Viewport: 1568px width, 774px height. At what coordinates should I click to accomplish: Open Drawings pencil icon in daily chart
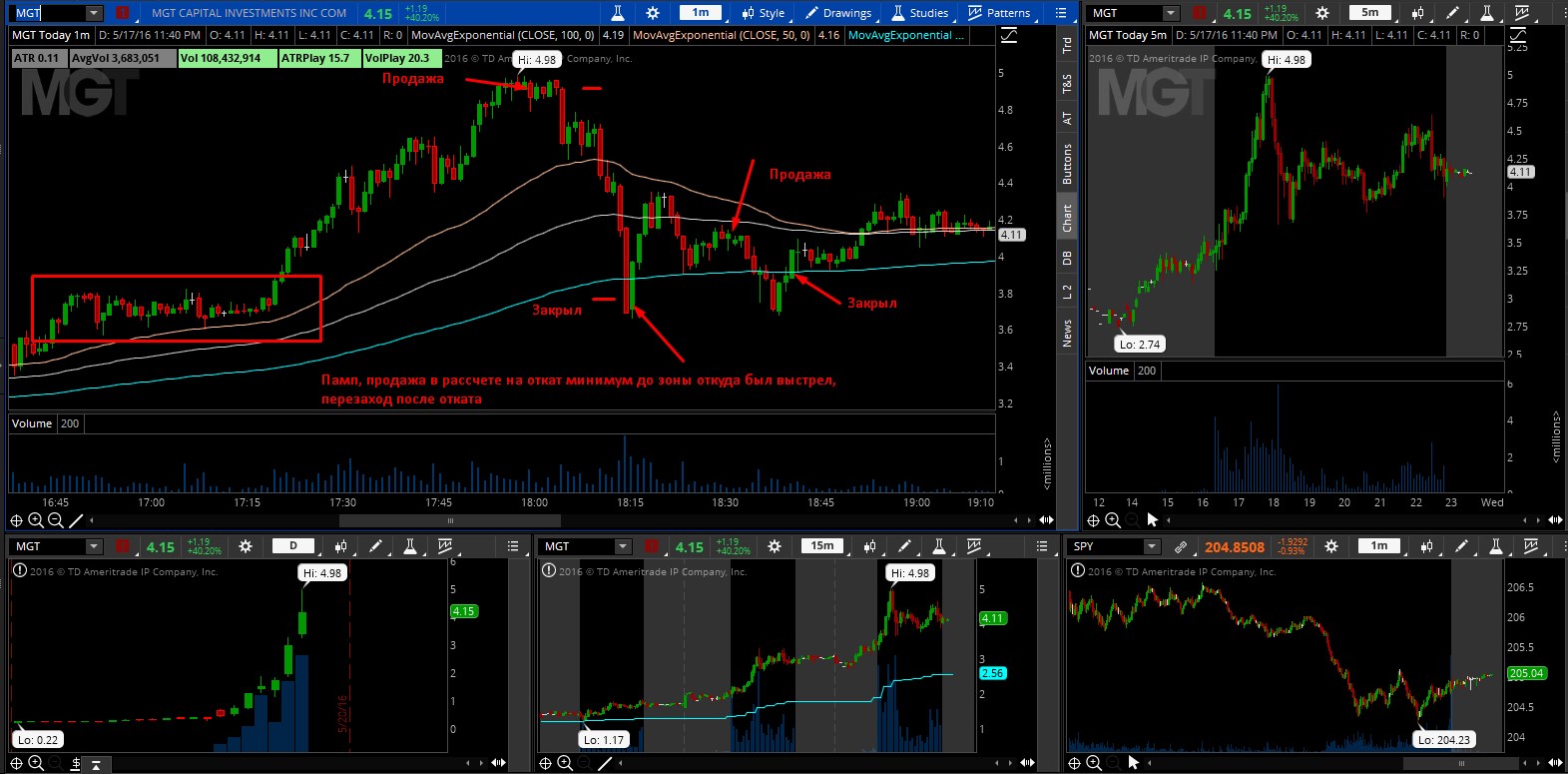[x=375, y=546]
